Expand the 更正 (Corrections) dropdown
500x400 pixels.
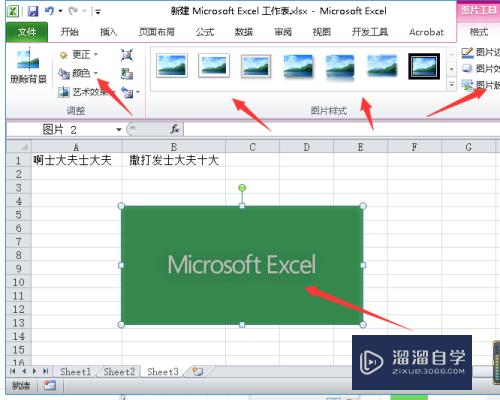(x=96, y=54)
